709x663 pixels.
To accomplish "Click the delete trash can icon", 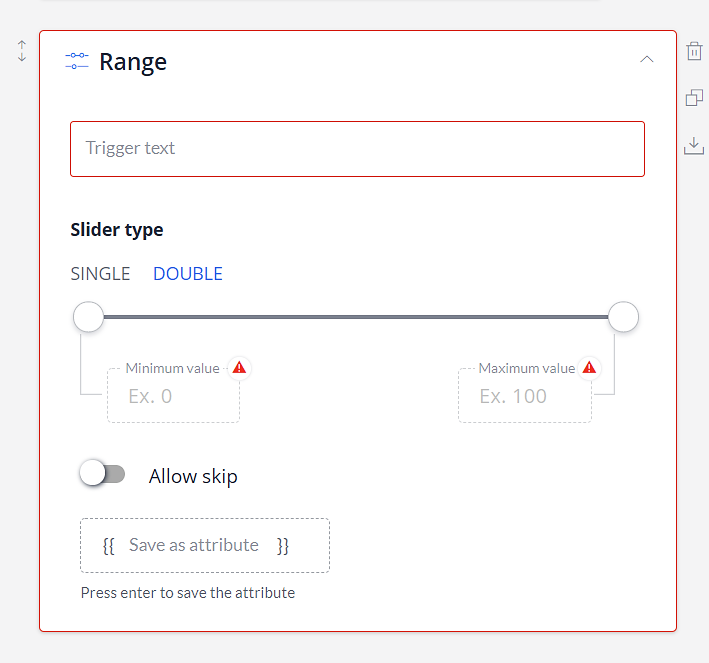I will click(x=694, y=51).
